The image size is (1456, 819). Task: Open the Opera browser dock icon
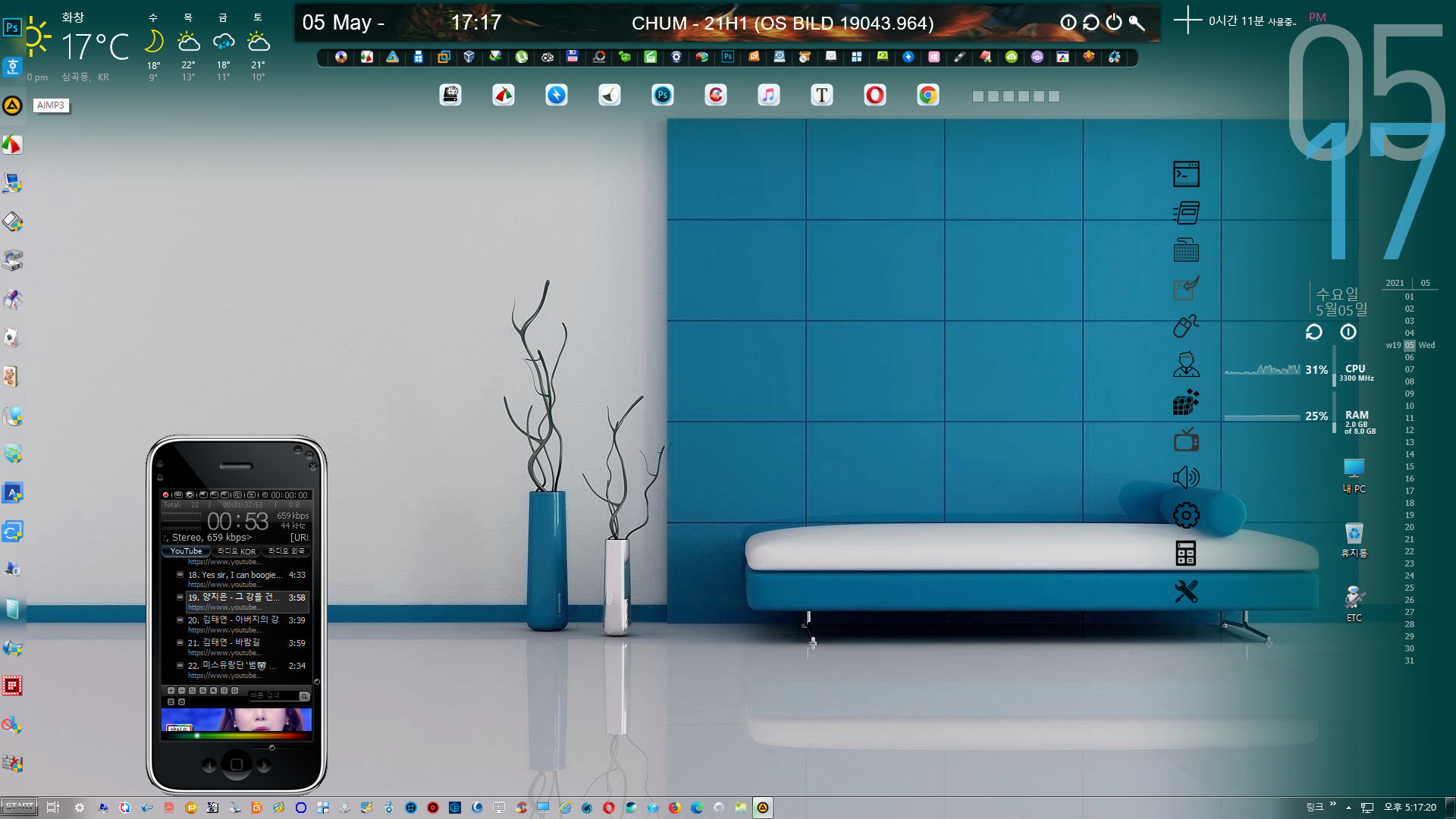874,95
